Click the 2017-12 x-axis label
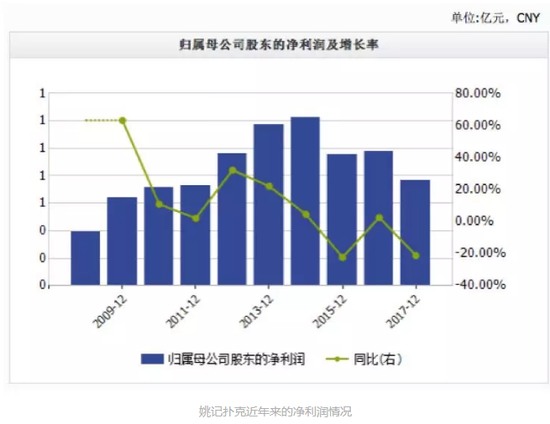 tap(403, 311)
